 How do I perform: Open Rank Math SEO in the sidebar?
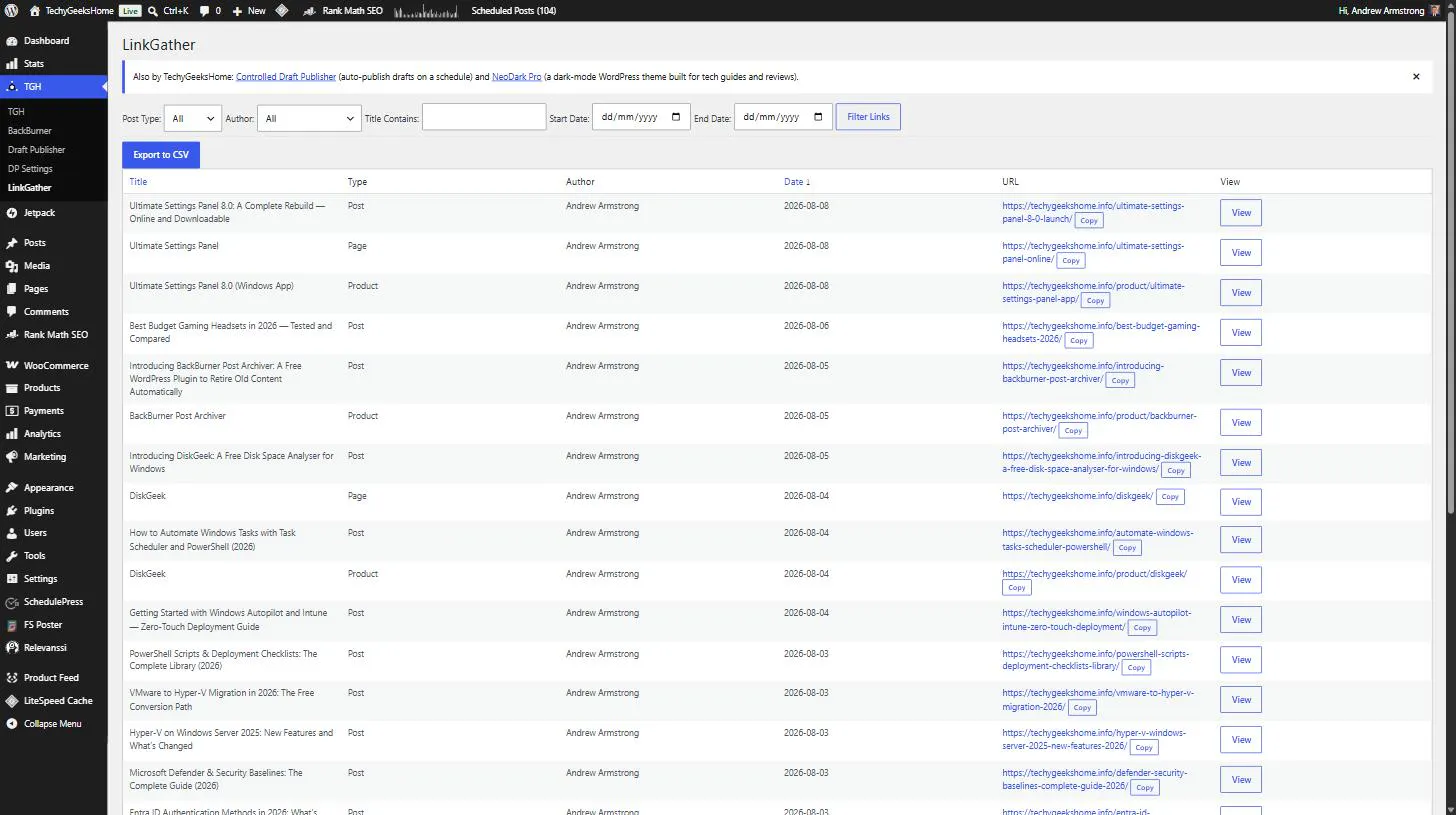tap(54, 335)
